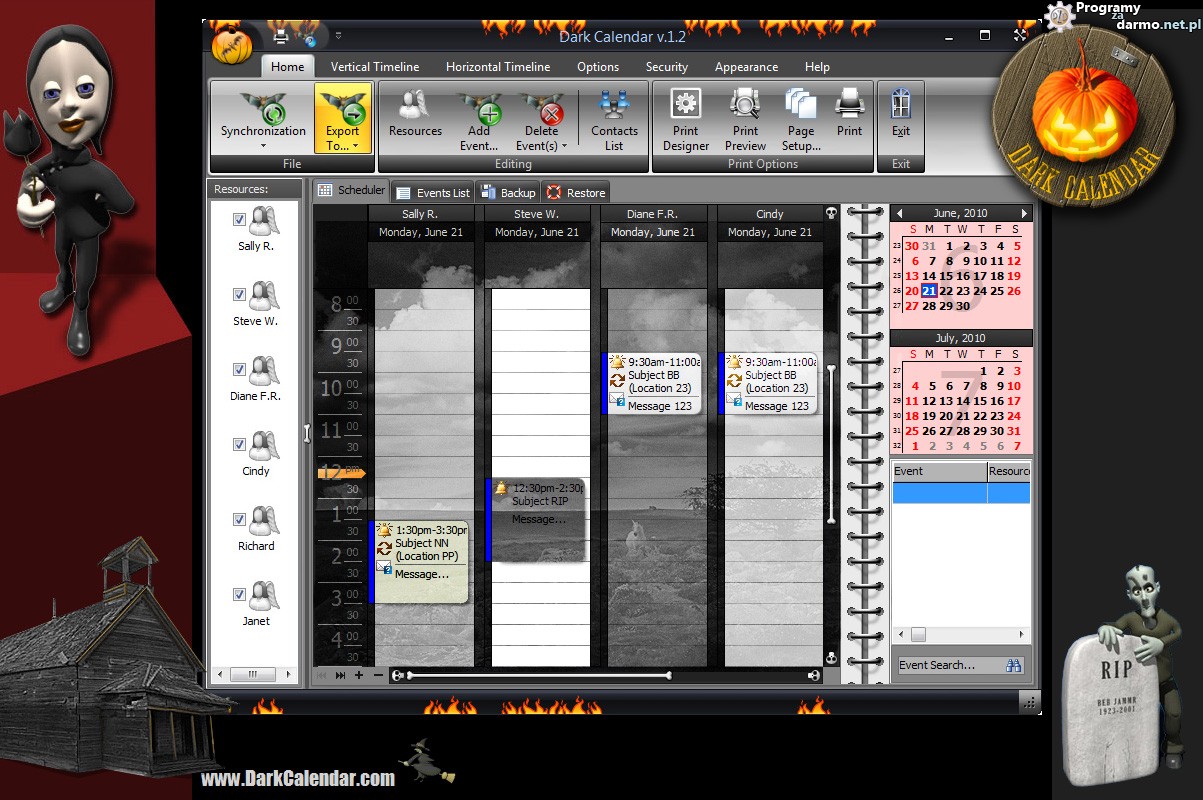This screenshot has width=1203, height=800.
Task: Disable the Janet resource checkbox
Action: click(x=239, y=595)
